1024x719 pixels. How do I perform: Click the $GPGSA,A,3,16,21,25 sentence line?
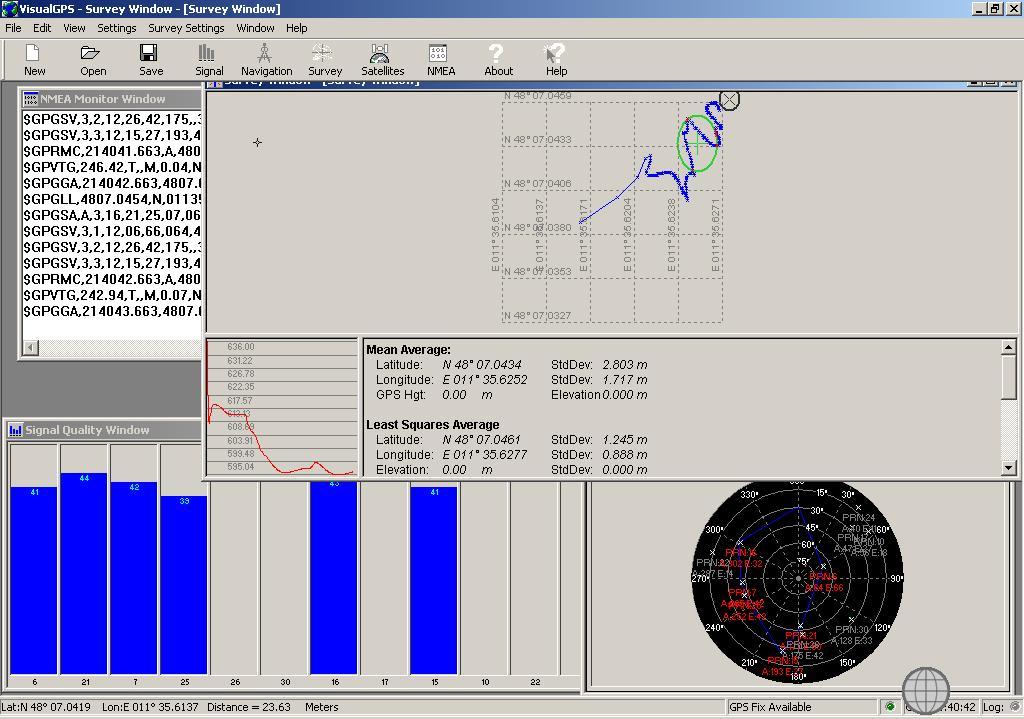112,216
